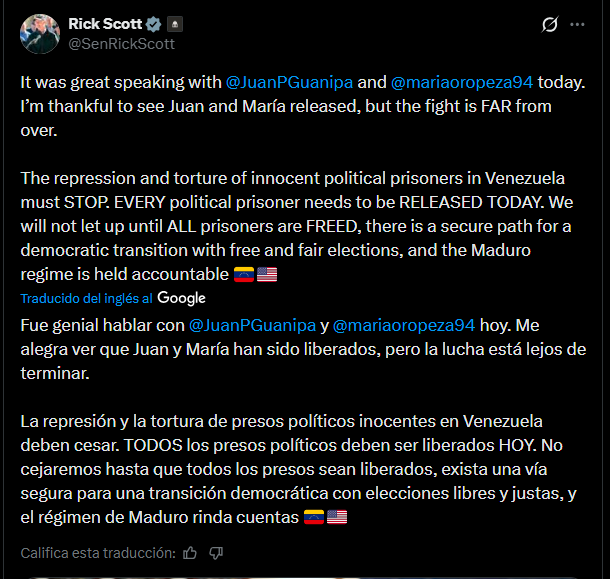
Task: Click the 'Califica esta traducción' text
Action: [98, 552]
